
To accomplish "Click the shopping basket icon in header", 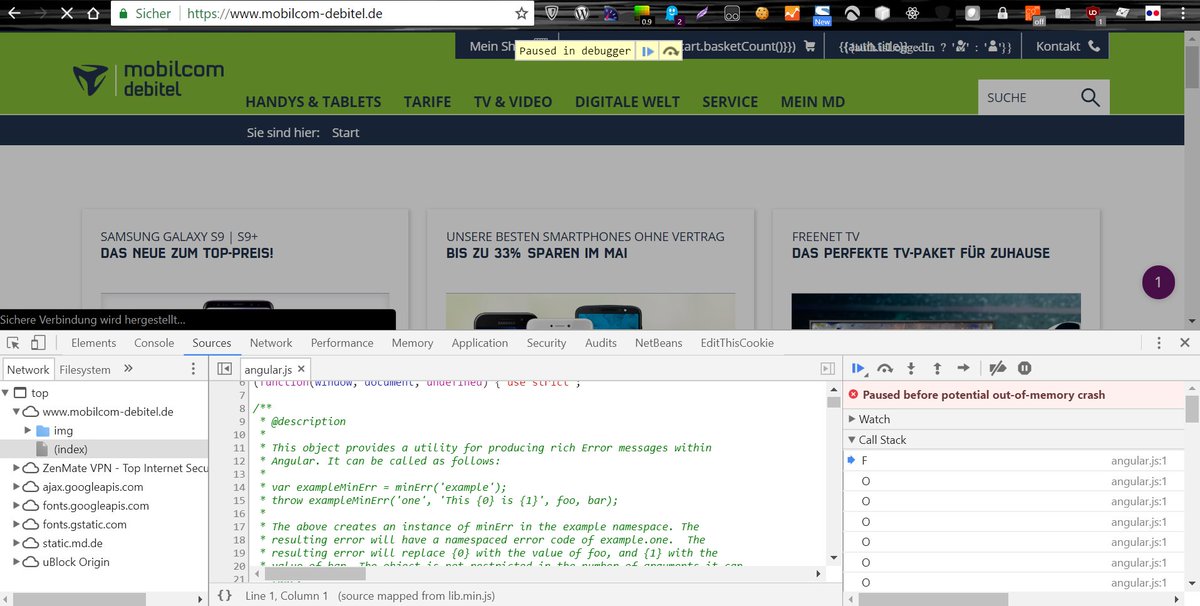I will point(809,46).
